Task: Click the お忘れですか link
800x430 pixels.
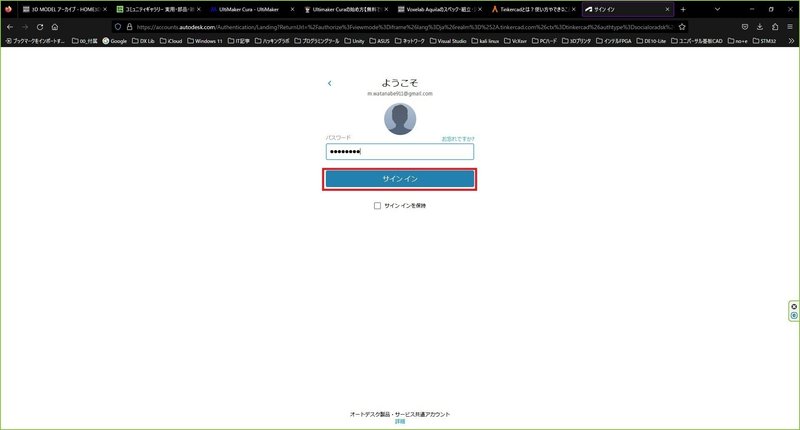Action: click(x=458, y=139)
